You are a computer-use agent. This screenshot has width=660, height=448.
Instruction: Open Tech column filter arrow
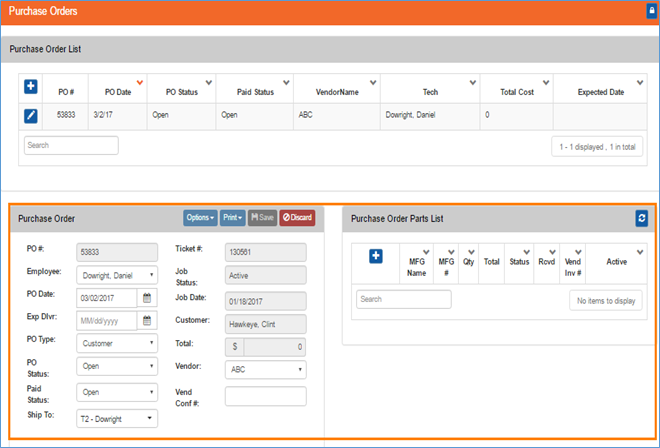click(x=473, y=83)
